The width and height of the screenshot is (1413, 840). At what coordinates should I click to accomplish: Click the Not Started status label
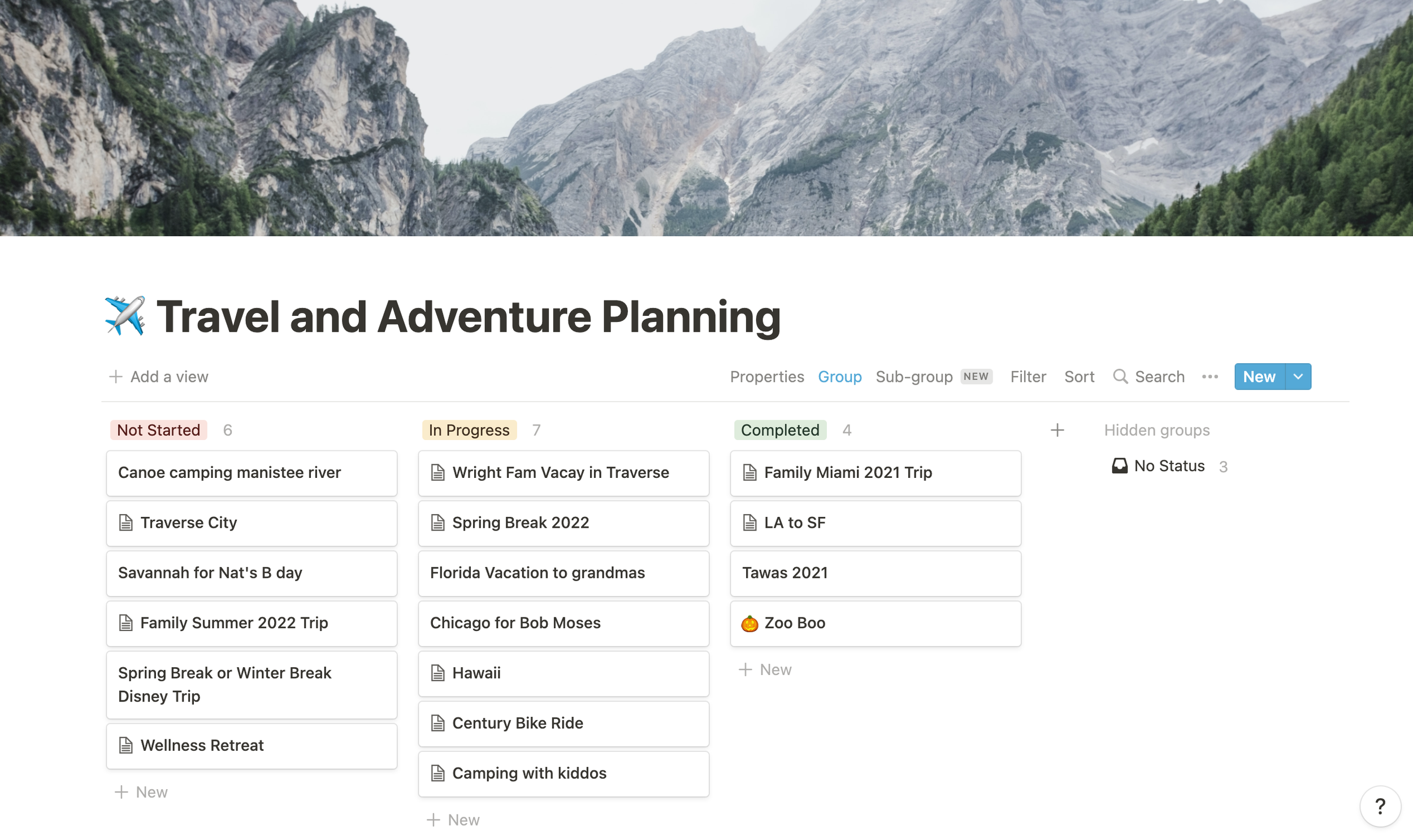click(159, 430)
